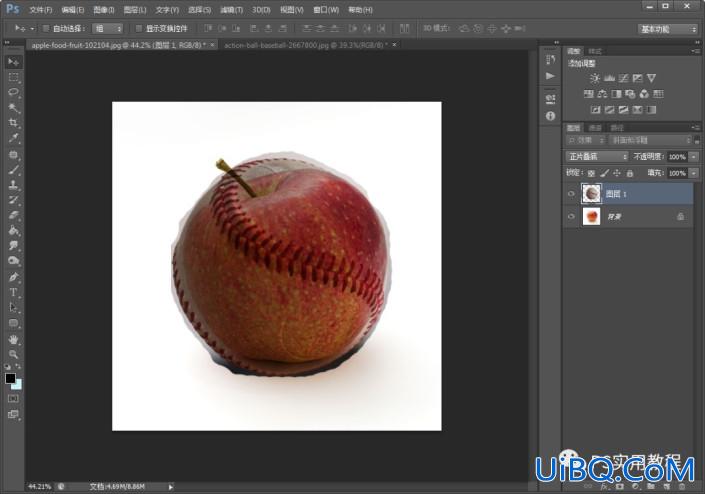Toggle lock transparent pixels
Viewport: 705px width, 494px height.
[x=591, y=173]
